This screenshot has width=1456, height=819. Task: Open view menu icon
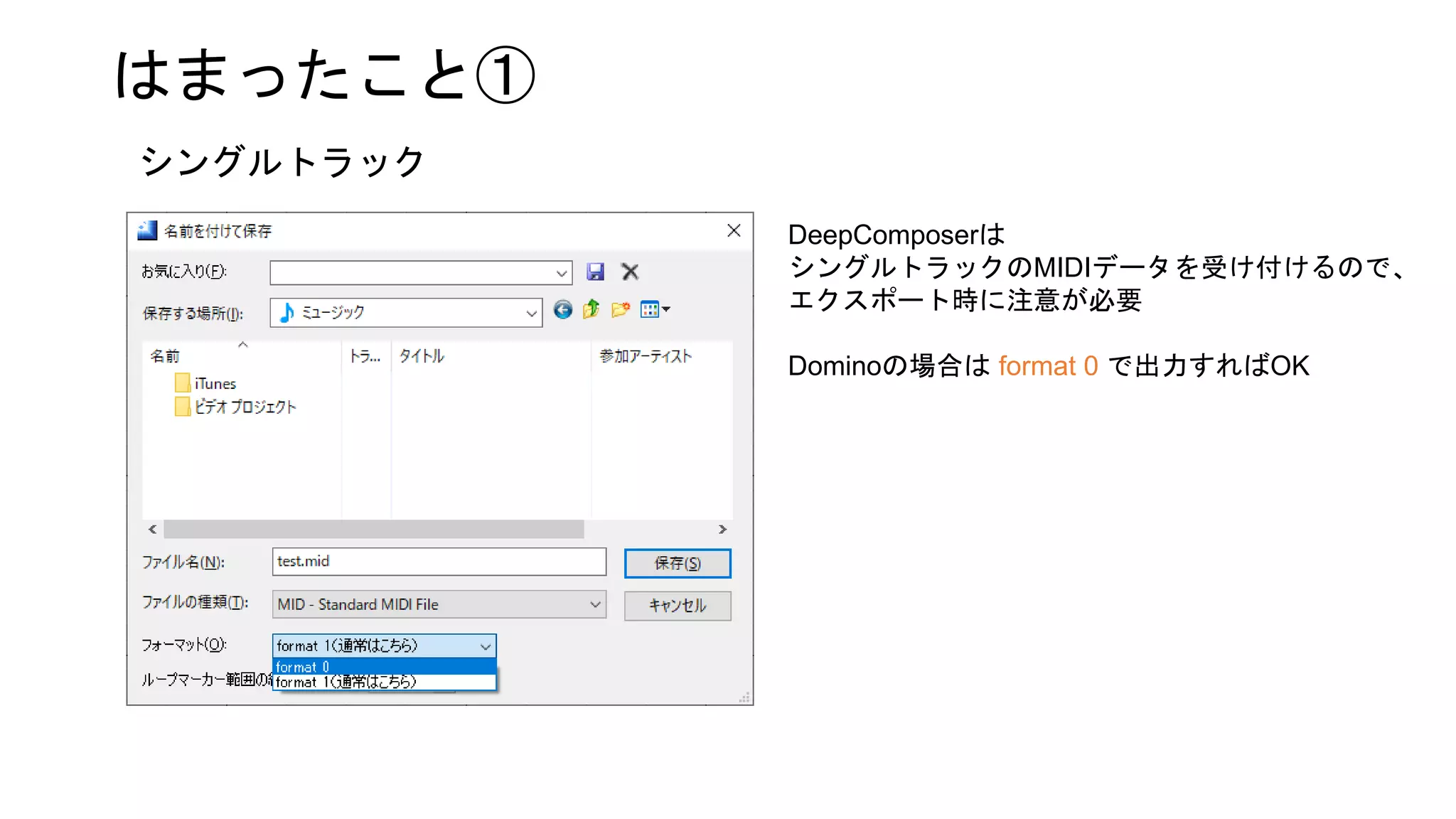pos(655,310)
